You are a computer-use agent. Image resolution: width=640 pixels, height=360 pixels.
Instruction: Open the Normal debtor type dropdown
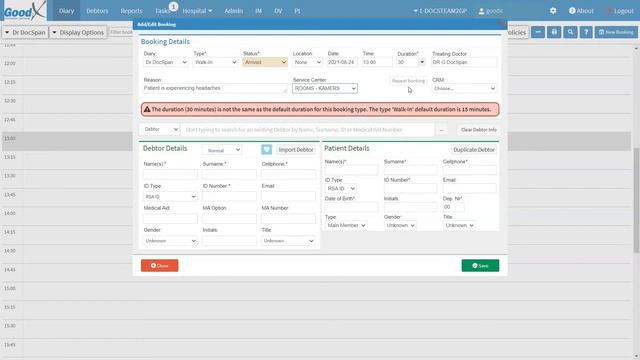tap(222, 150)
